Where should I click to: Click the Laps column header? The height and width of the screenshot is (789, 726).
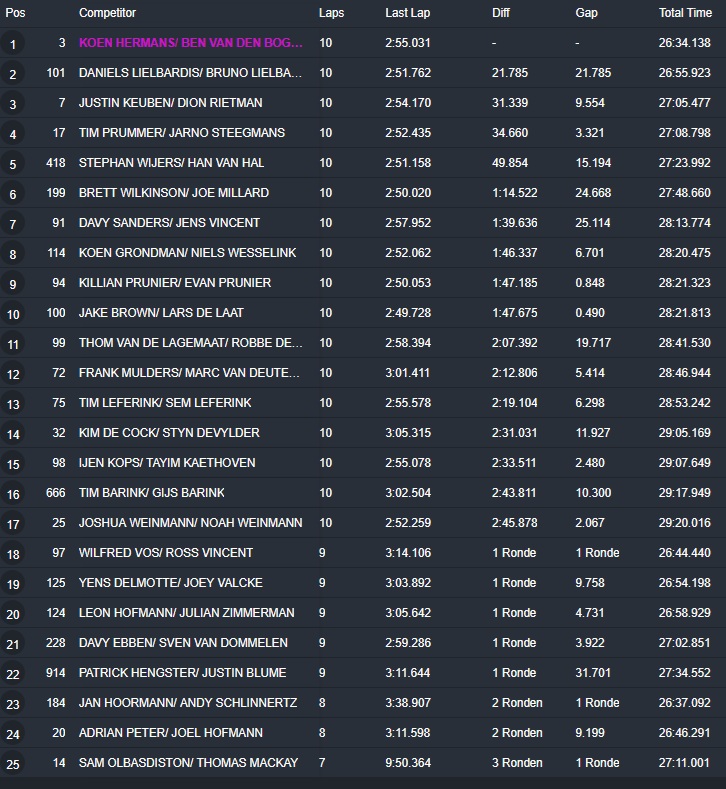pyautogui.click(x=331, y=13)
